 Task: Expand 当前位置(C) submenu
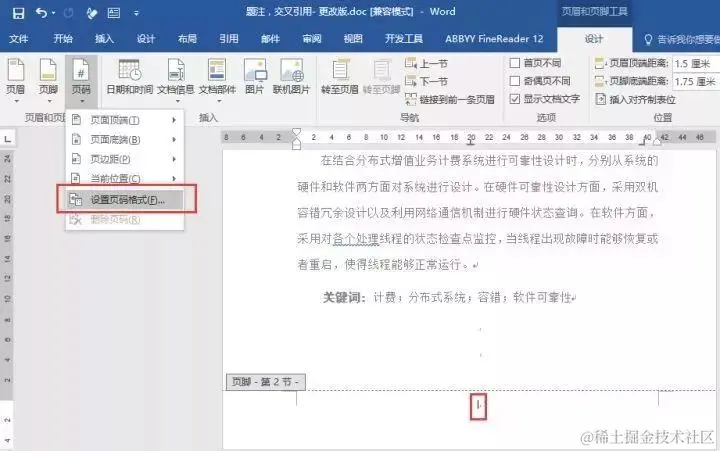click(x=124, y=178)
